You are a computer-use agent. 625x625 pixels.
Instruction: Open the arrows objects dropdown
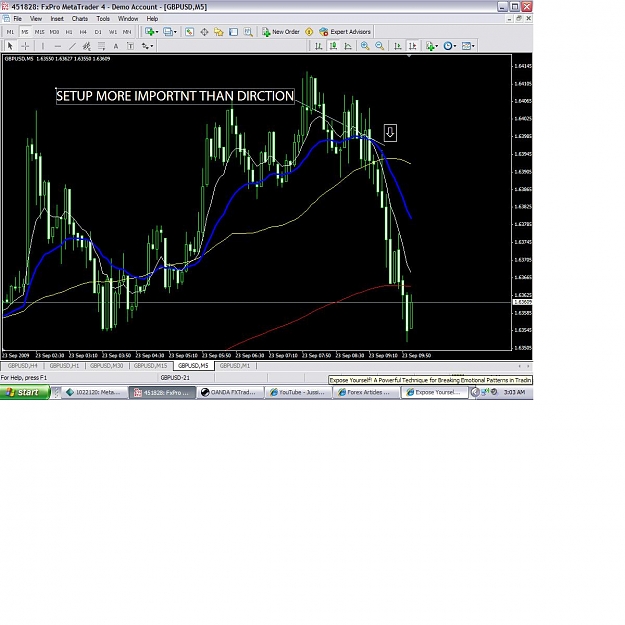(x=147, y=46)
